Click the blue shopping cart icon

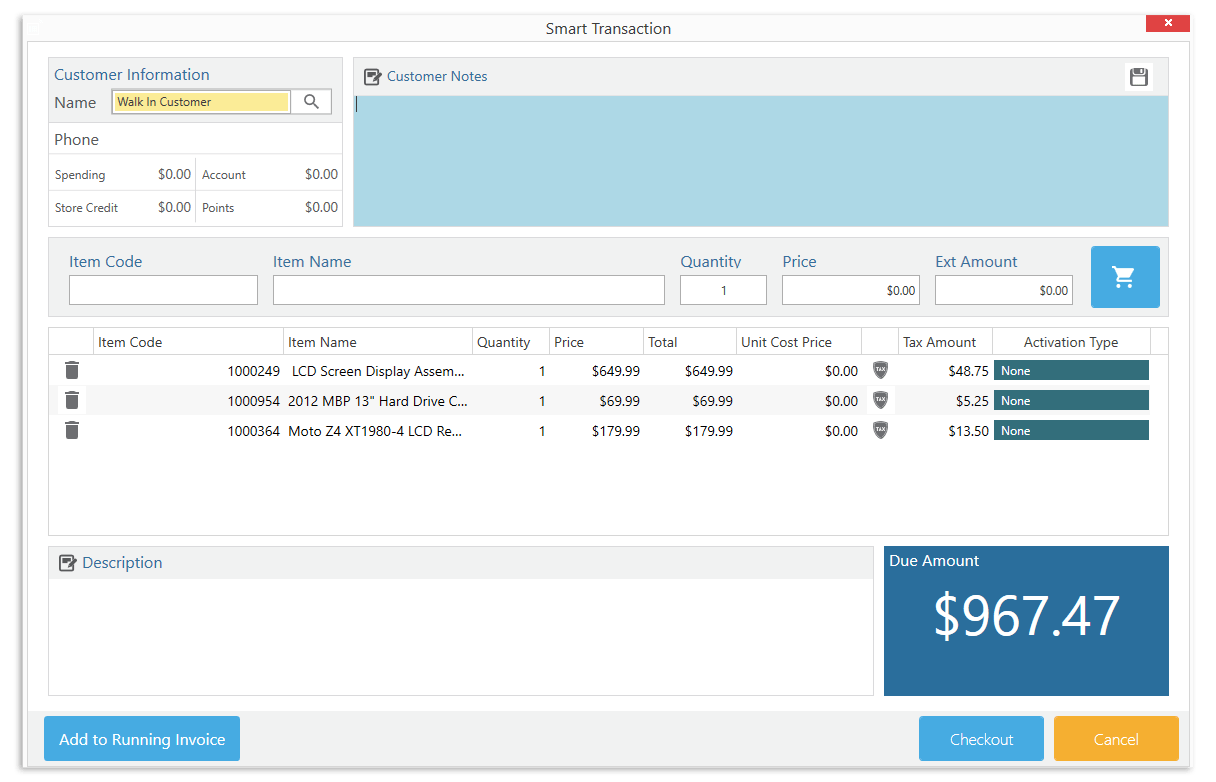[1125, 277]
